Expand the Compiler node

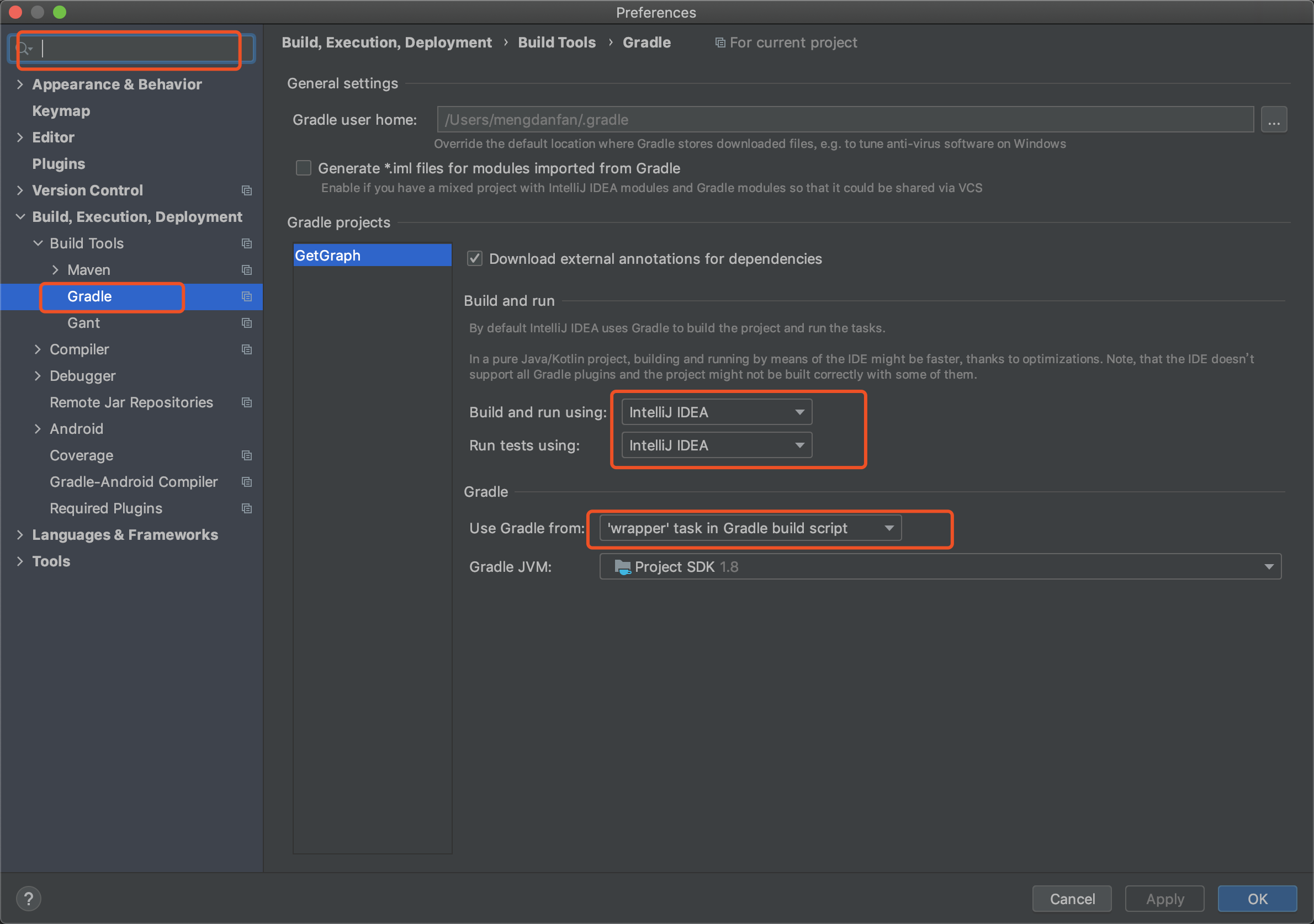(x=38, y=349)
